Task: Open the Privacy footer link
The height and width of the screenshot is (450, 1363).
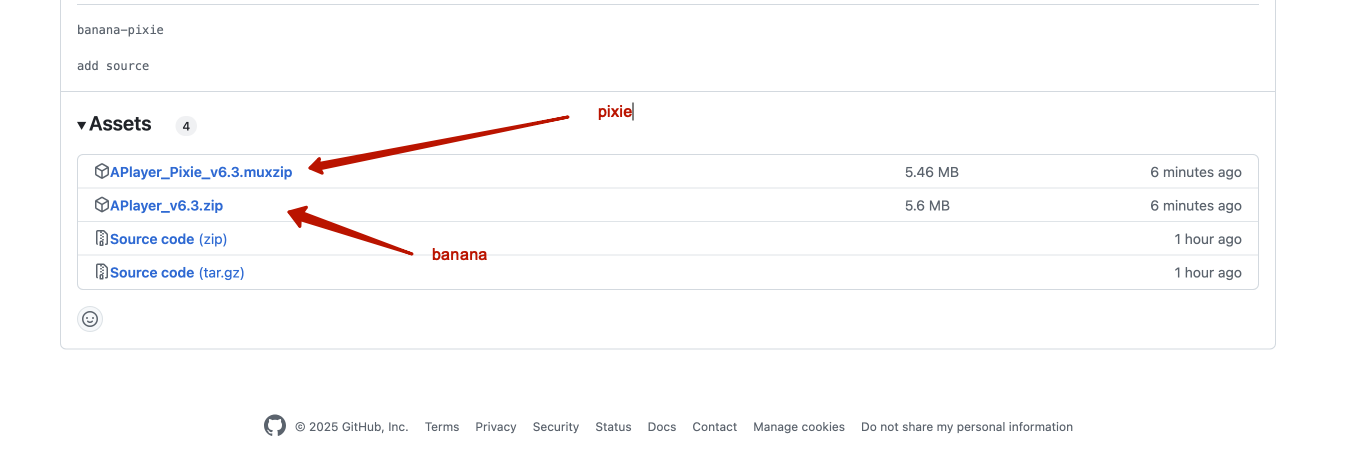Action: tap(496, 427)
